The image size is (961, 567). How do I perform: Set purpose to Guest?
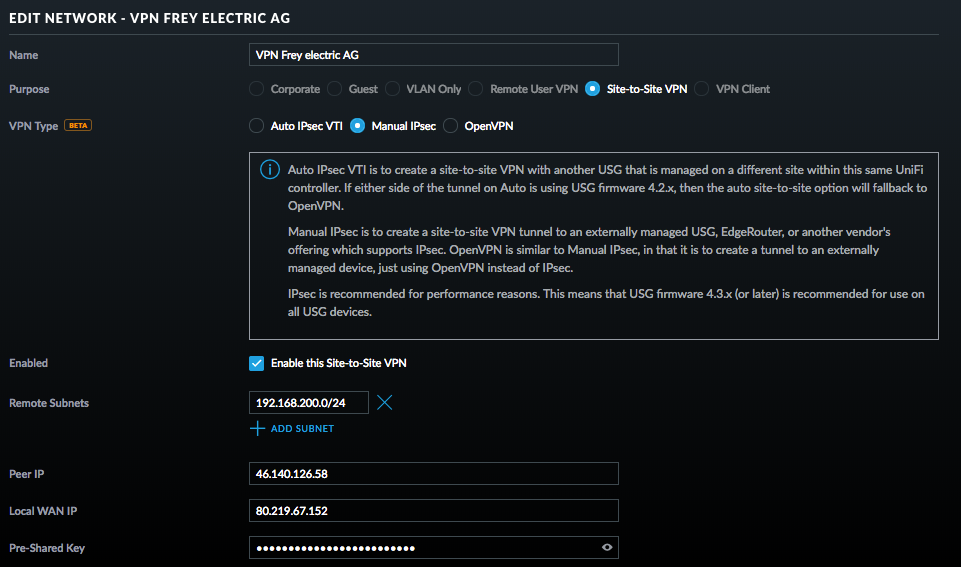click(335, 89)
